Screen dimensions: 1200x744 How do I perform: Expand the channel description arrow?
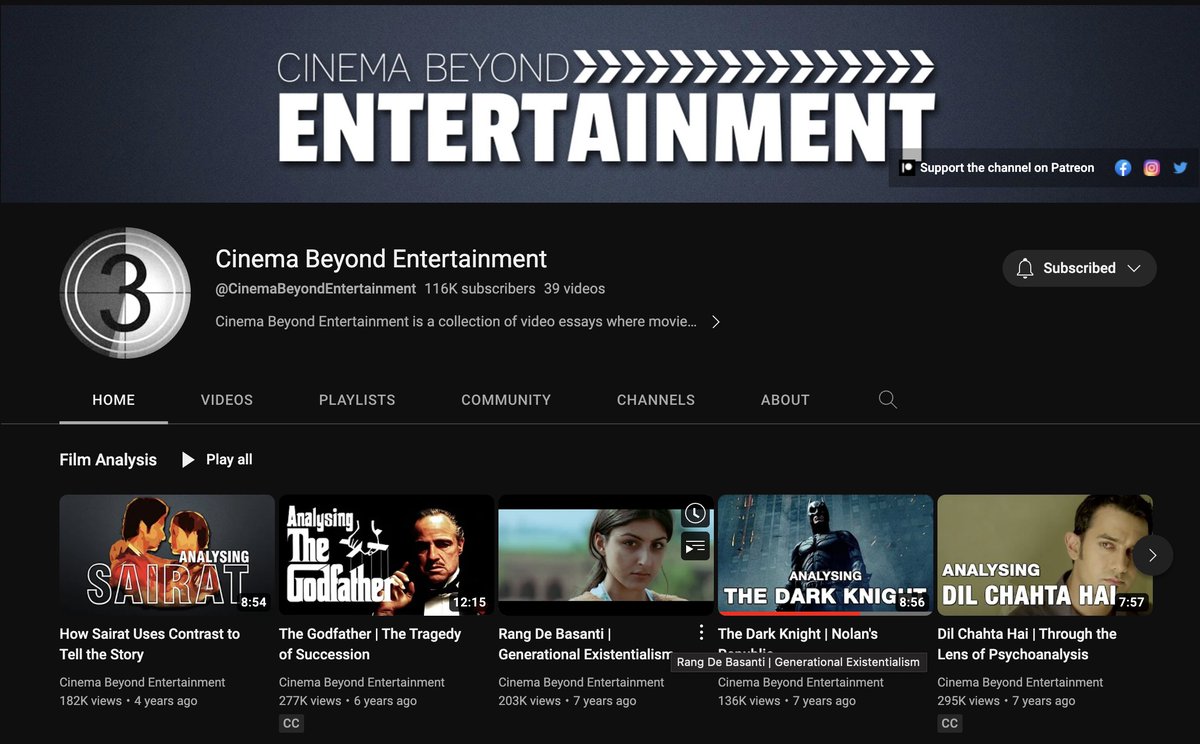[x=715, y=322]
